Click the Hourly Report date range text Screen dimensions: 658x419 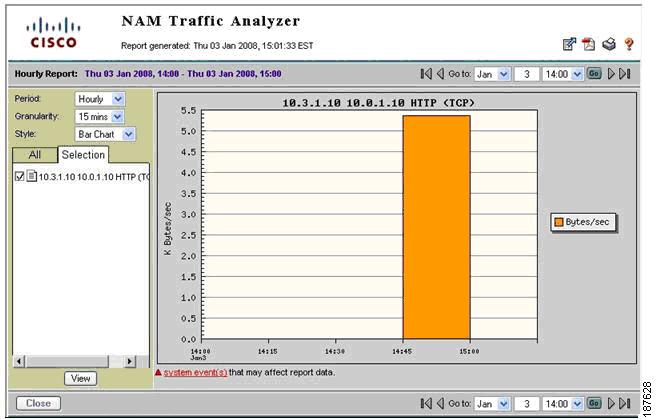point(183,74)
